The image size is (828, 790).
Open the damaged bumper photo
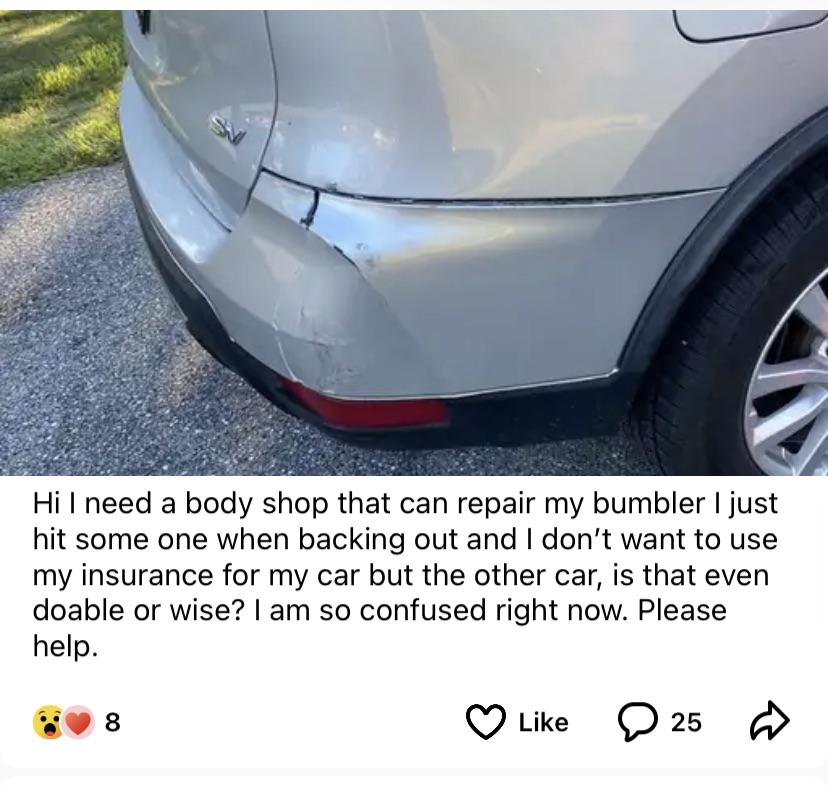tap(414, 242)
